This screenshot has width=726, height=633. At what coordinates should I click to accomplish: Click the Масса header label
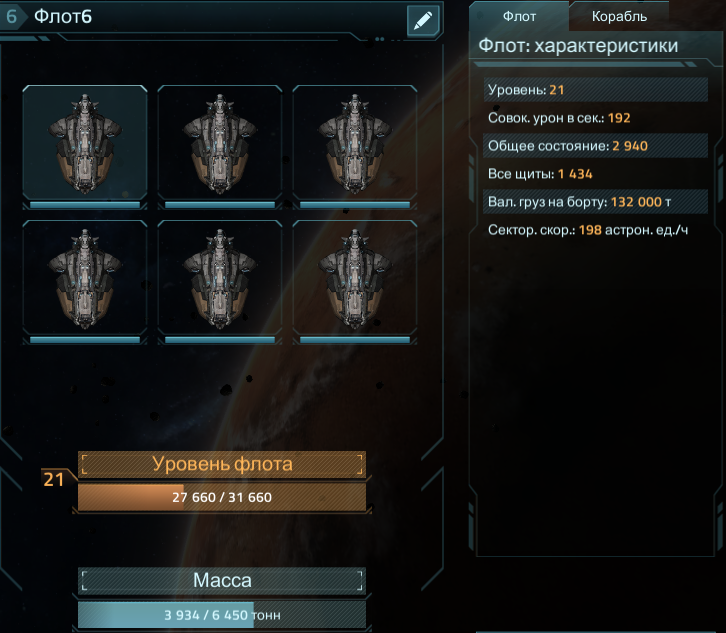coord(222,581)
